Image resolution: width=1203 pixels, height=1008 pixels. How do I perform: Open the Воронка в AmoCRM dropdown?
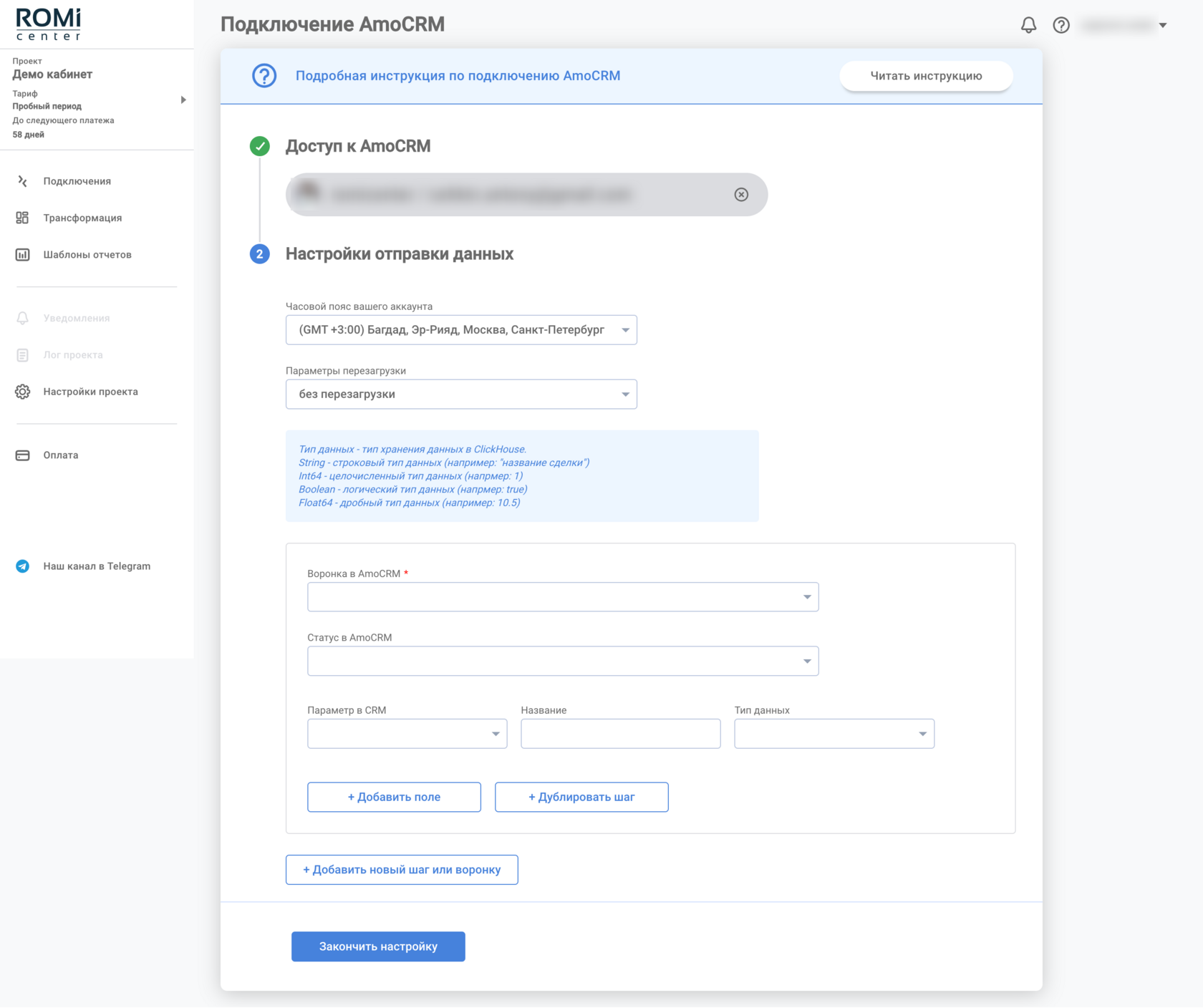click(x=563, y=597)
